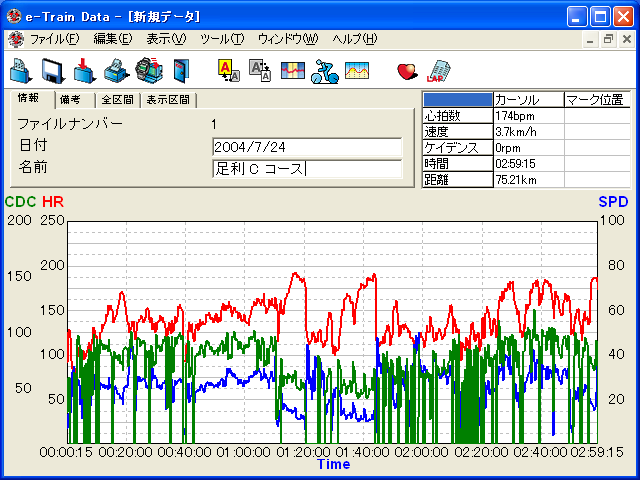
Task: Click the 日付 date input field
Action: (306, 147)
